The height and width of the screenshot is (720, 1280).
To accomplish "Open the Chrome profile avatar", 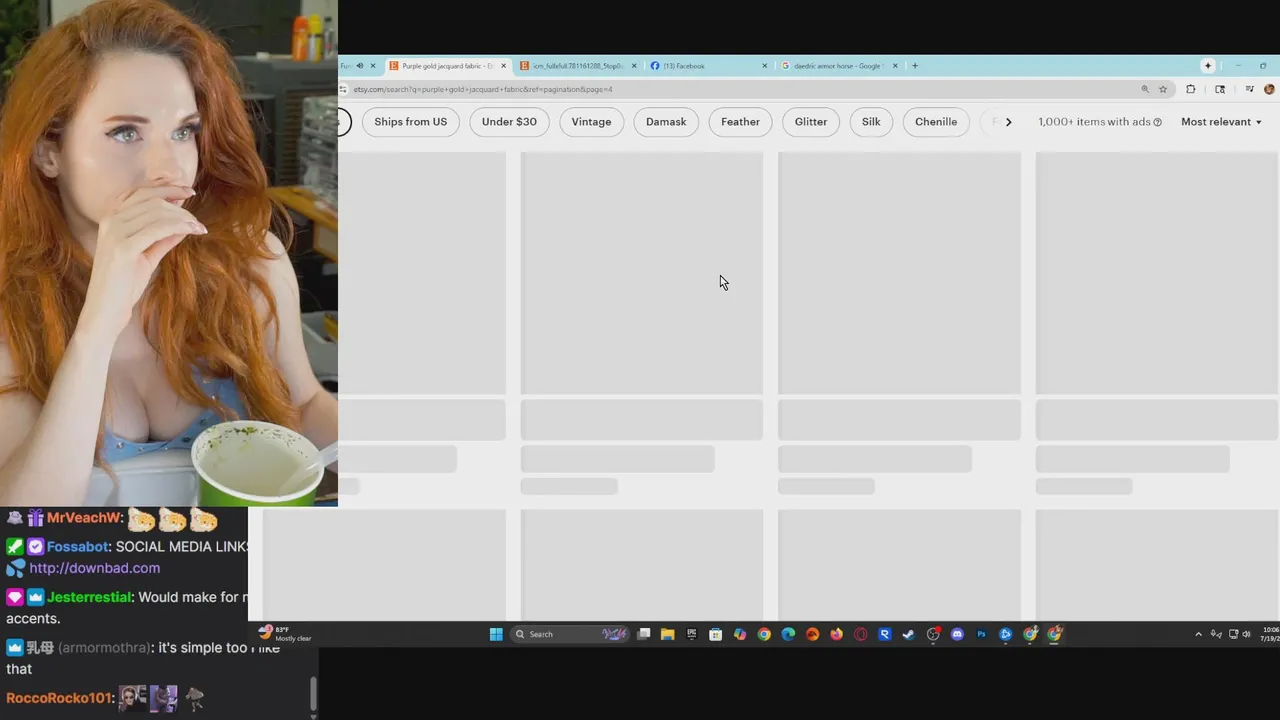I will click(1269, 89).
